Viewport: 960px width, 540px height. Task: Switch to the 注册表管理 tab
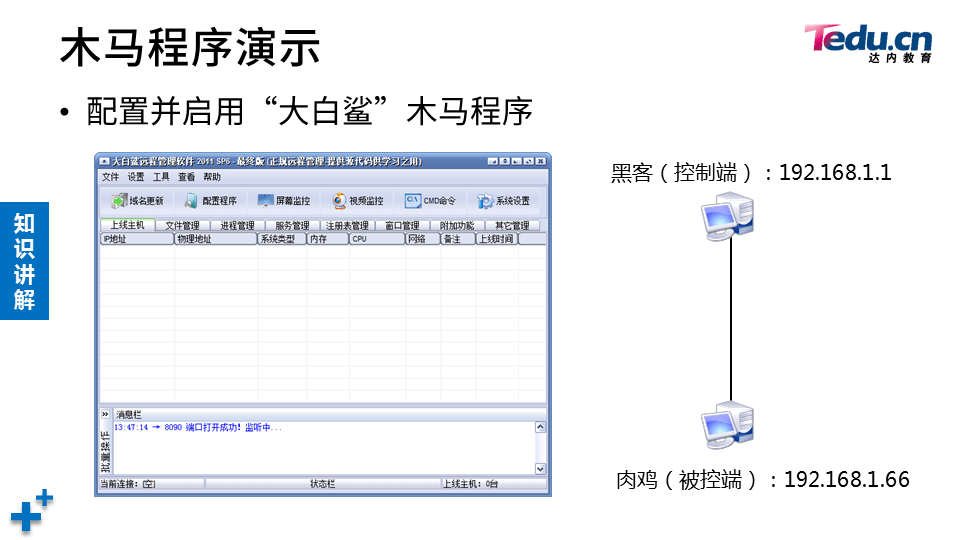point(347,225)
